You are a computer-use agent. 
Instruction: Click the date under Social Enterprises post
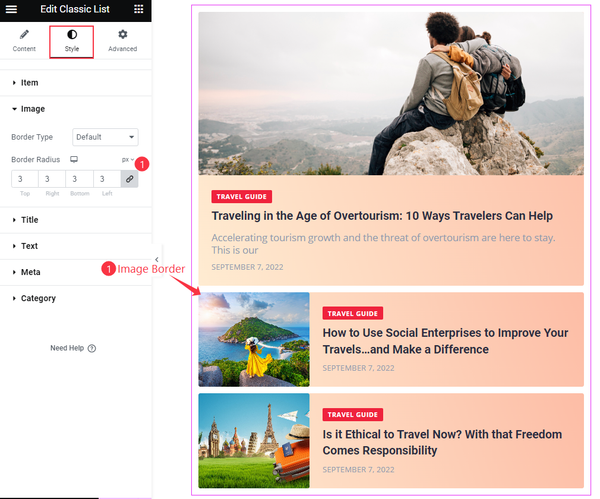tap(358, 368)
